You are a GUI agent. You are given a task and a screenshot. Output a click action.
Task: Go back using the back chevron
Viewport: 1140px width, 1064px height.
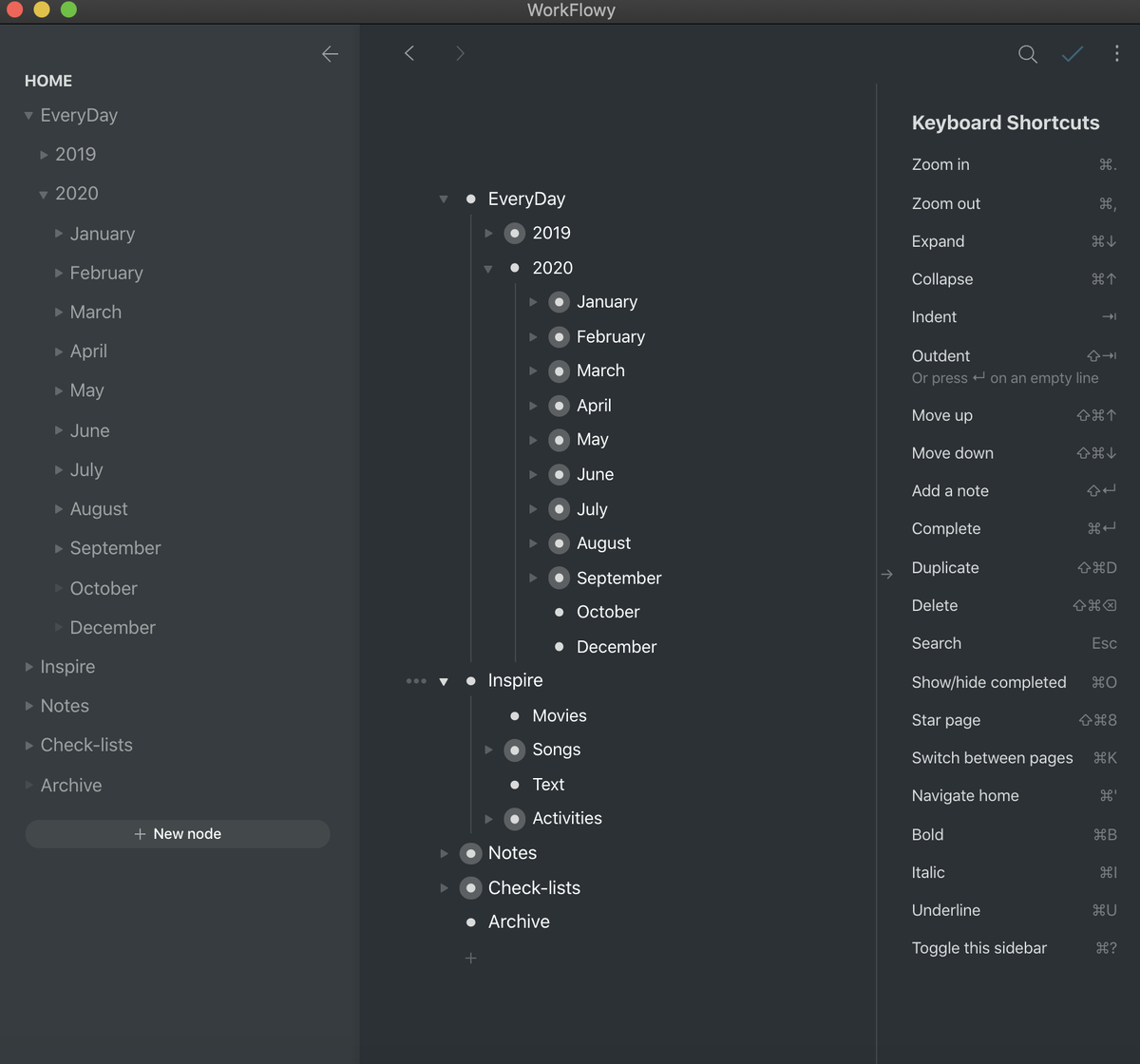pyautogui.click(x=409, y=53)
